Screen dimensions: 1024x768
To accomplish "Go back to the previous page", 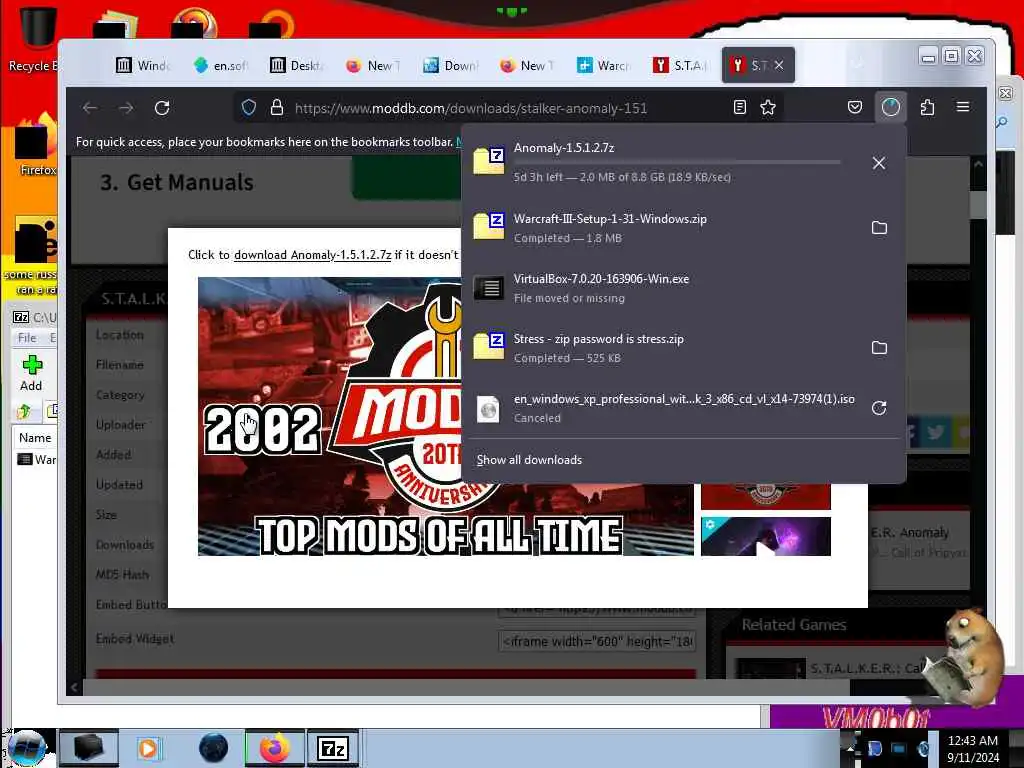I will [90, 108].
